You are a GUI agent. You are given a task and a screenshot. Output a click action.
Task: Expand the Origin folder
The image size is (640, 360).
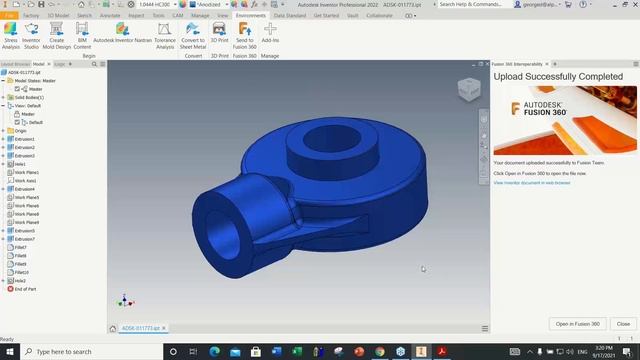pos(3,131)
